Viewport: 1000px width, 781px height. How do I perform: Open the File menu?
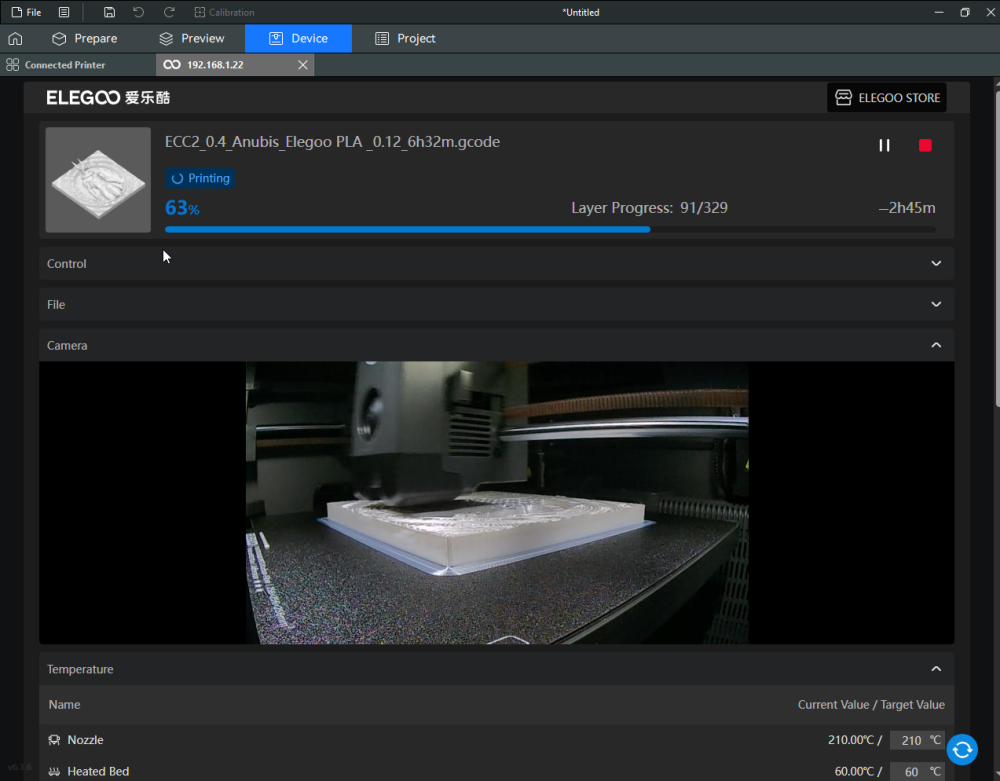coord(27,12)
